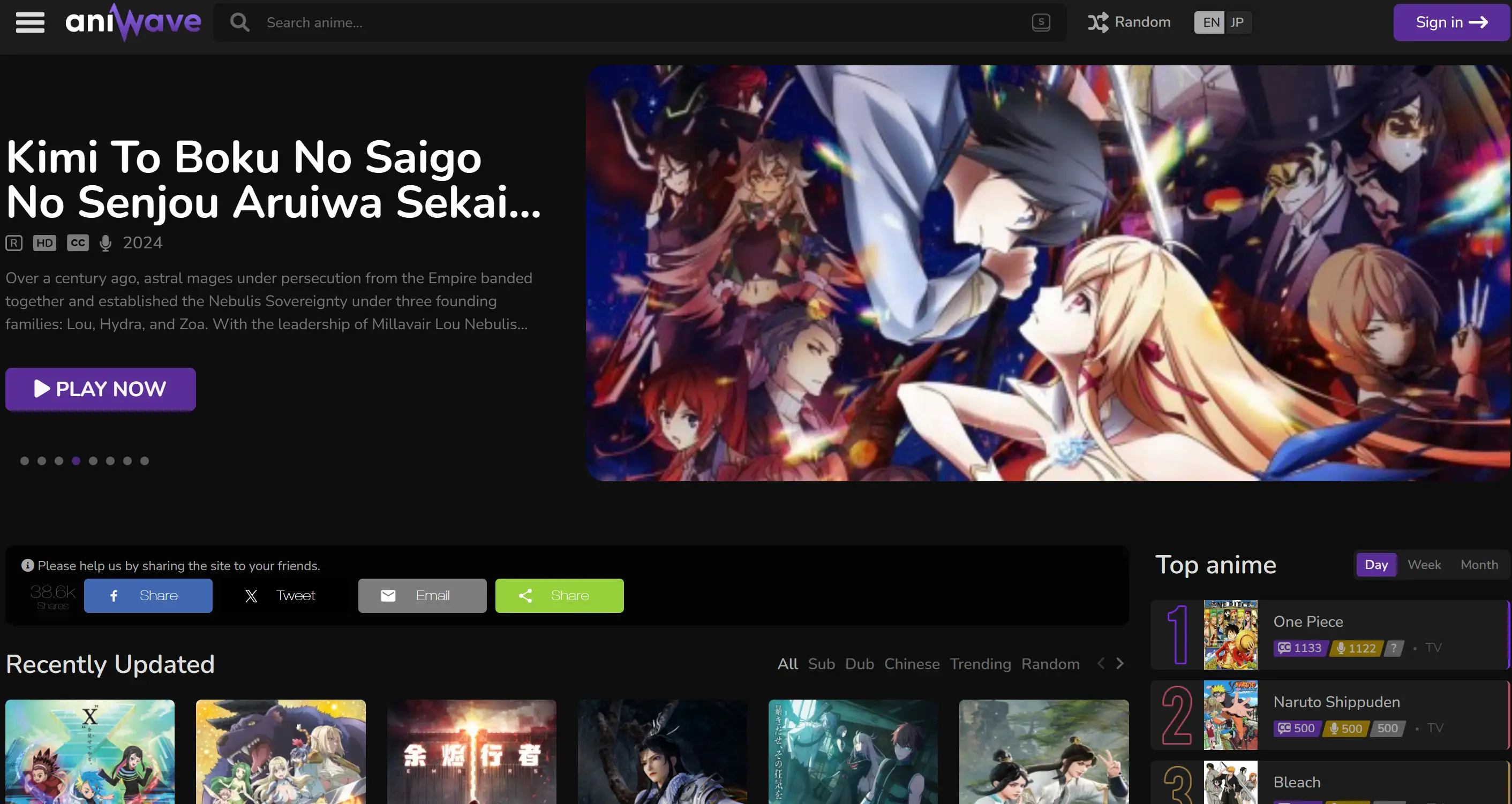
Task: Open Kimi To Boku No Saigo title
Action: click(x=273, y=179)
